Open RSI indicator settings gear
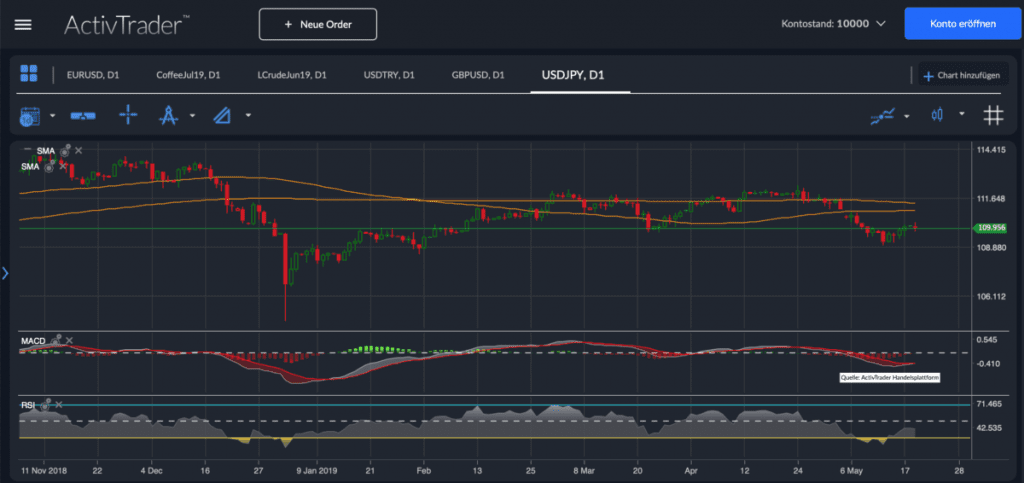The height and width of the screenshot is (483, 1024). click(44, 405)
